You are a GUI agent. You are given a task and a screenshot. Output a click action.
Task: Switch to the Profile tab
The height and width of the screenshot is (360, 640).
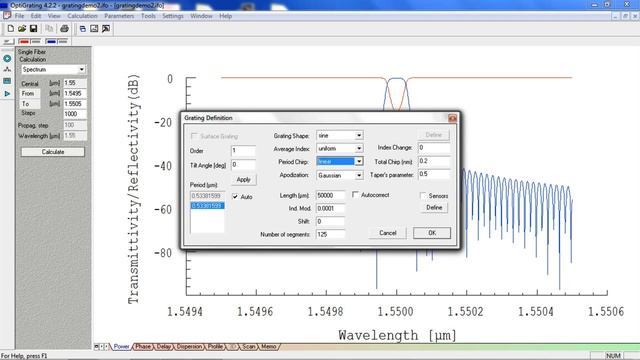[x=215, y=347]
